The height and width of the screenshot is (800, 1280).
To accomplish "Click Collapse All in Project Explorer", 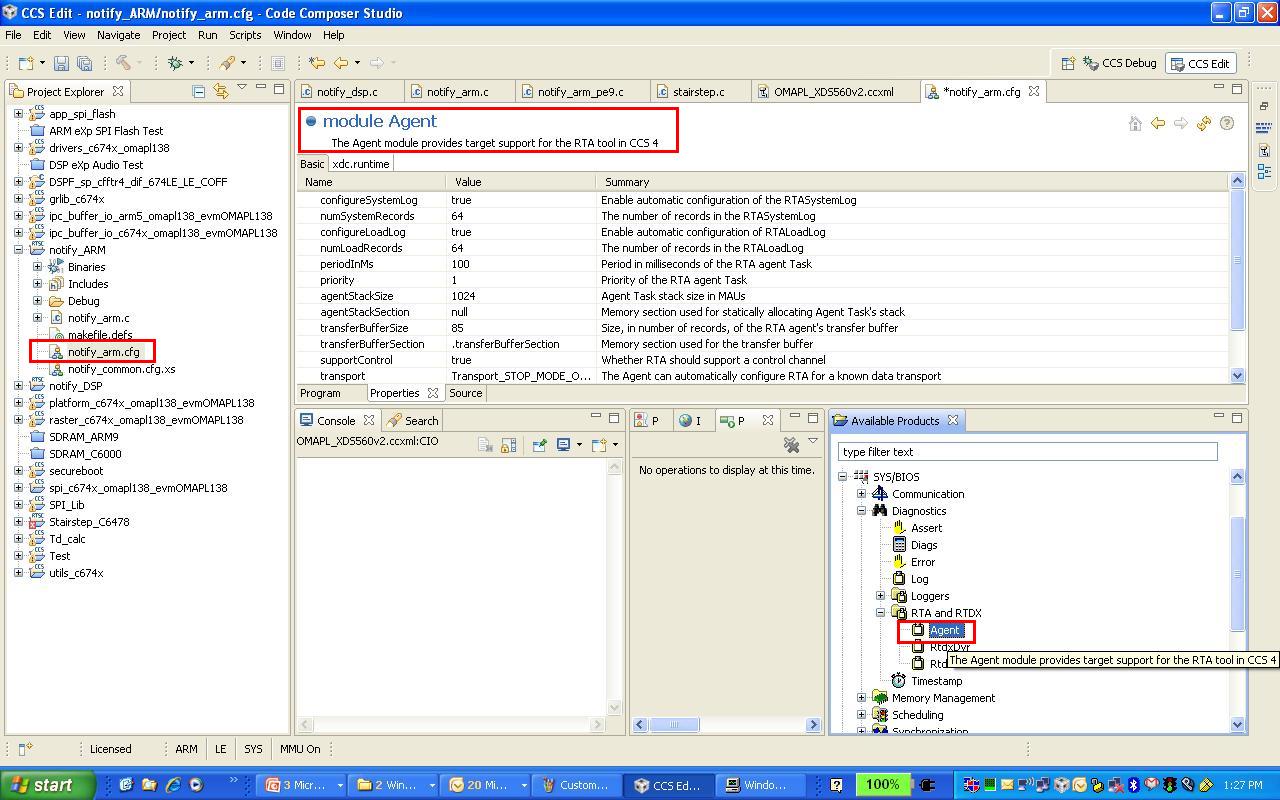I will point(198,91).
